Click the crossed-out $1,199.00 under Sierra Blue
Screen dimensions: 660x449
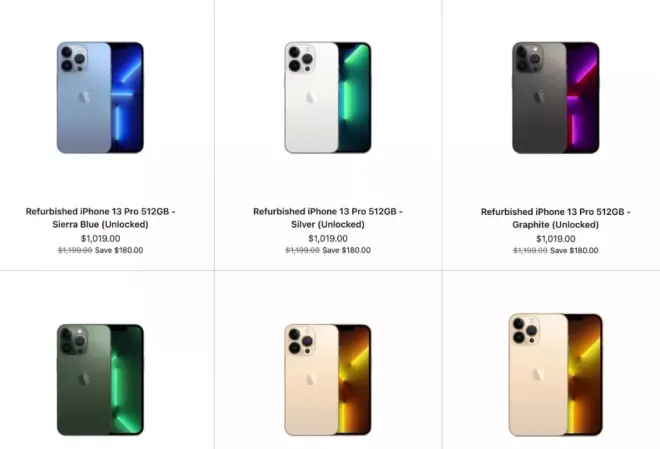tap(75, 250)
